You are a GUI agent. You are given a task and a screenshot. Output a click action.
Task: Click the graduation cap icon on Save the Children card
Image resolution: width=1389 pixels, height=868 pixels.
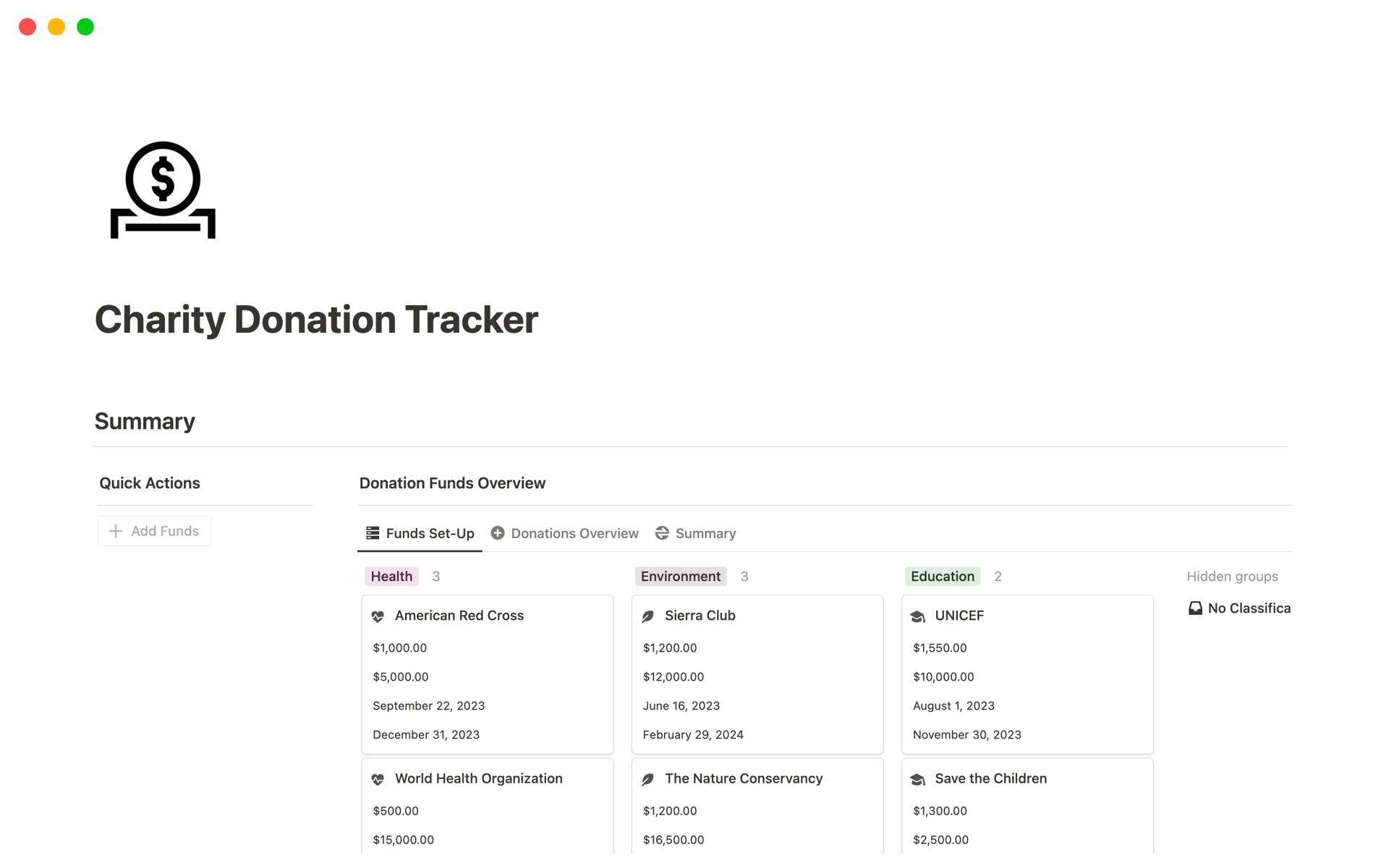click(x=918, y=780)
